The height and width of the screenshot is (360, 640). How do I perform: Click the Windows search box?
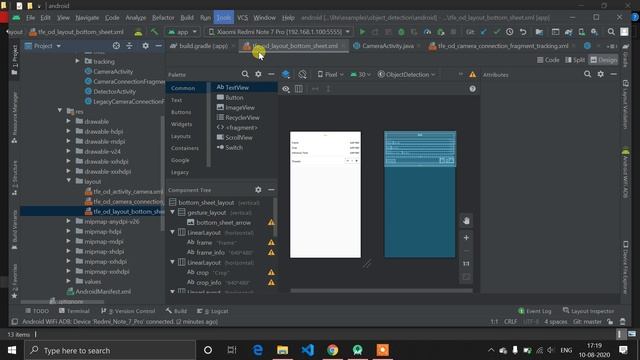110,350
